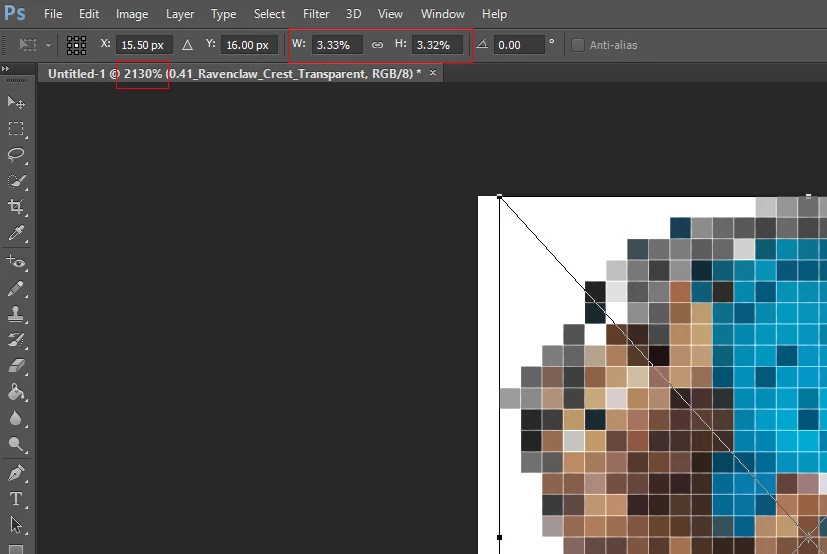Click the Y position field
Image resolution: width=827 pixels, height=554 pixels.
[249, 45]
